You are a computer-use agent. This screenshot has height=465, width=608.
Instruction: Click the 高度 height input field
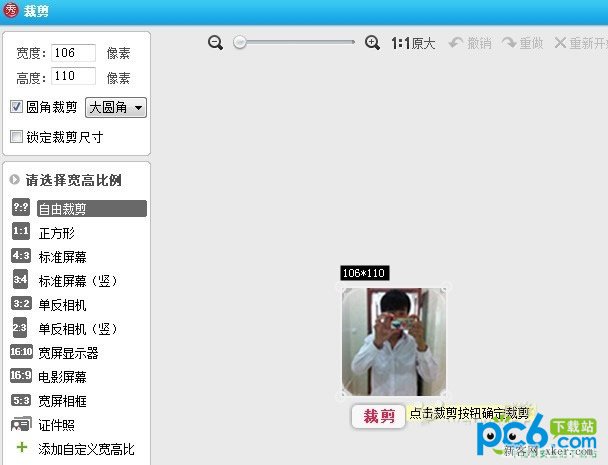(x=73, y=76)
